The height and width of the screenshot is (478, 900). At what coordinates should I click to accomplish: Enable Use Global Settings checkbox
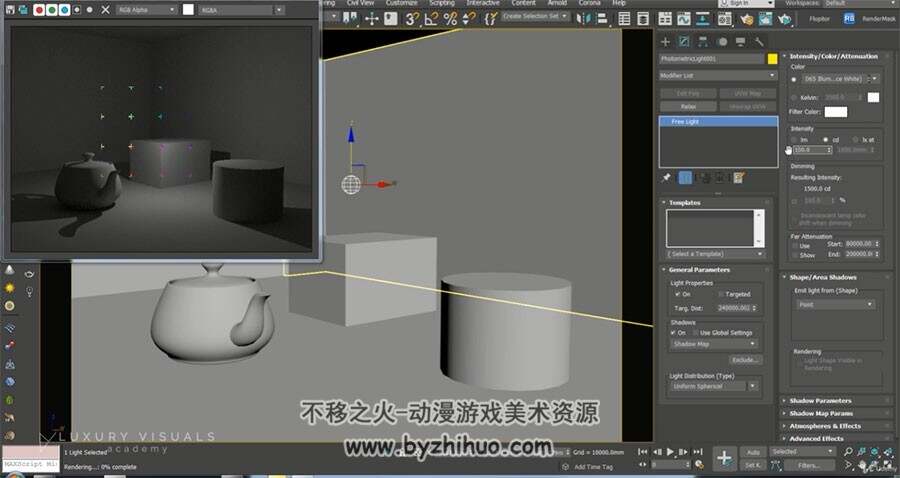(x=695, y=333)
